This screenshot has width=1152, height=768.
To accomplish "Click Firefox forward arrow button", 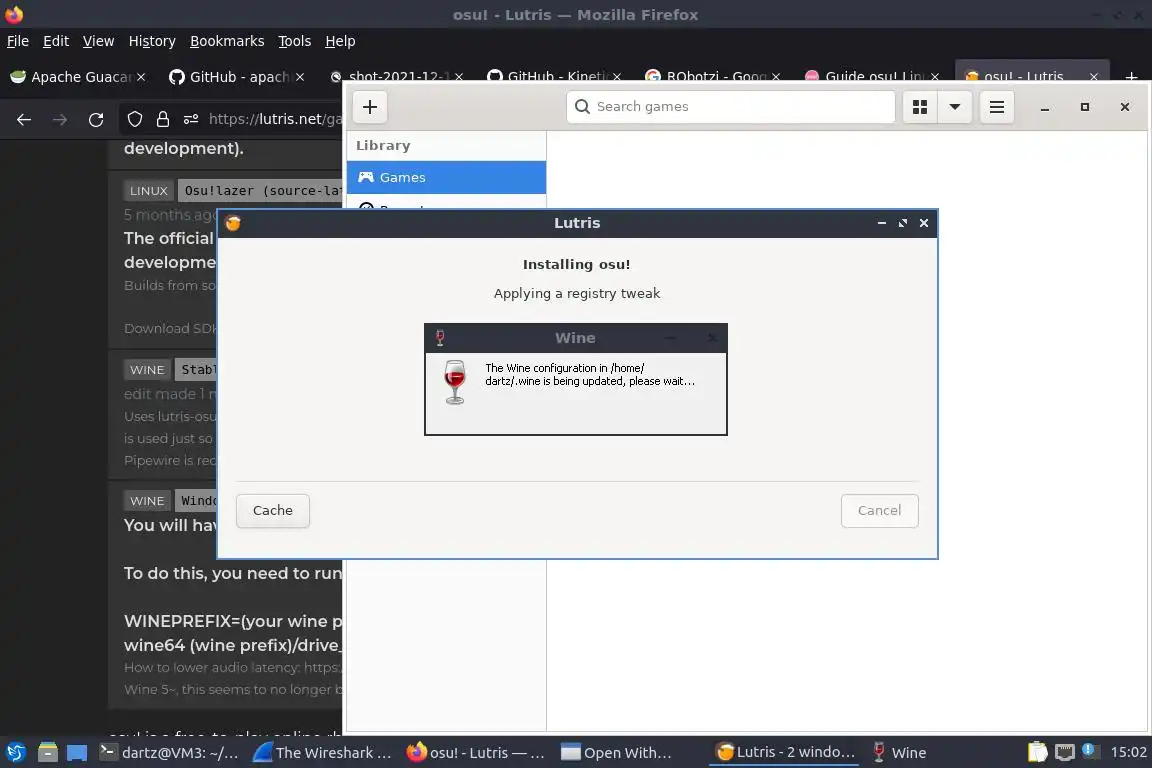I will 60,120.
